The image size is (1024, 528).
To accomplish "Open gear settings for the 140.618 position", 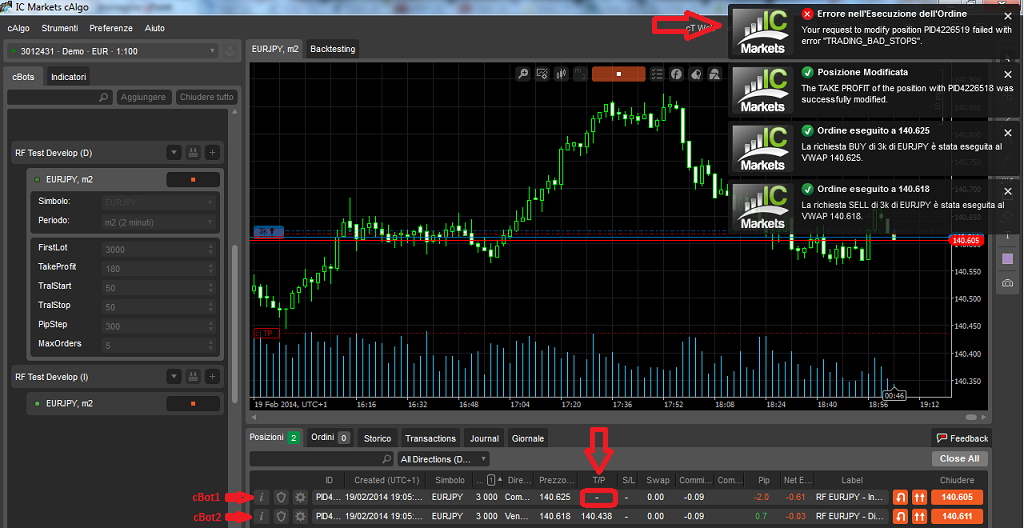I will point(300,516).
